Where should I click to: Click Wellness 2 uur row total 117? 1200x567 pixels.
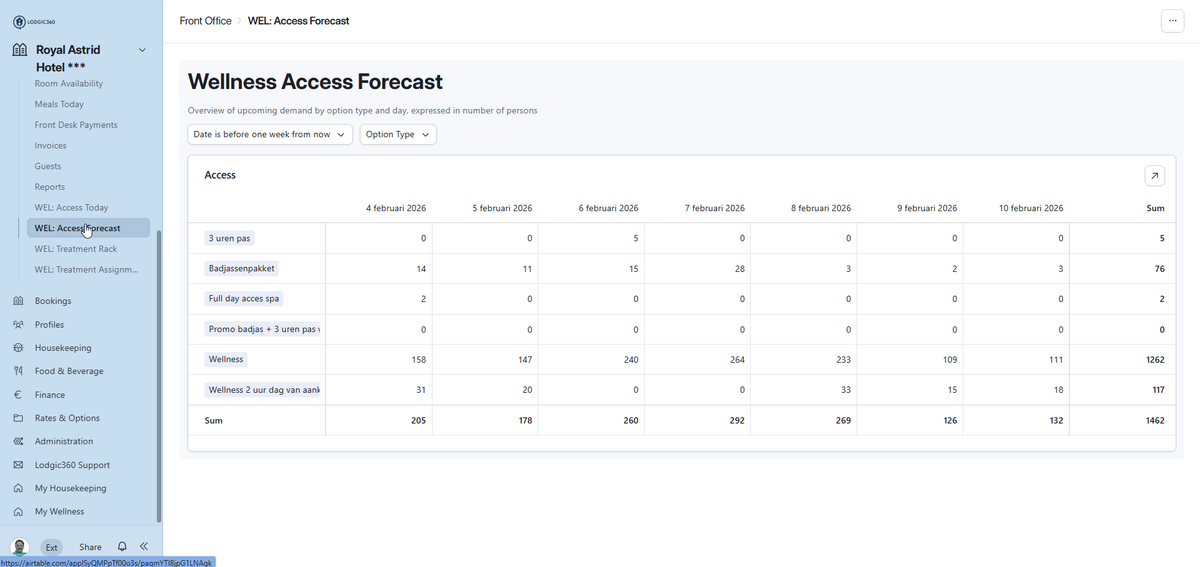[1156, 390]
